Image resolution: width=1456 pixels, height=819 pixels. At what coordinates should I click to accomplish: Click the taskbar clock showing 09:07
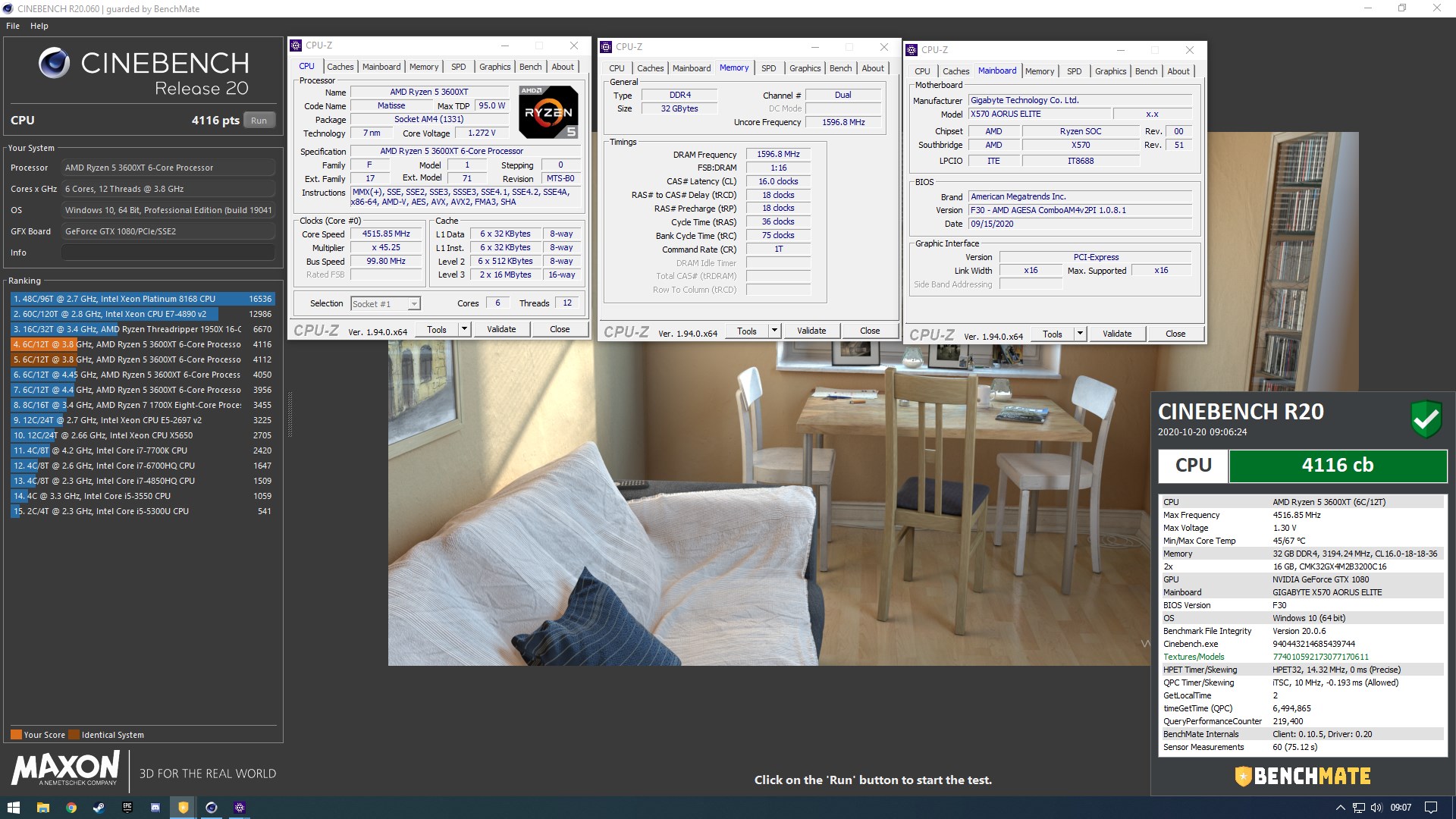tap(1401, 808)
